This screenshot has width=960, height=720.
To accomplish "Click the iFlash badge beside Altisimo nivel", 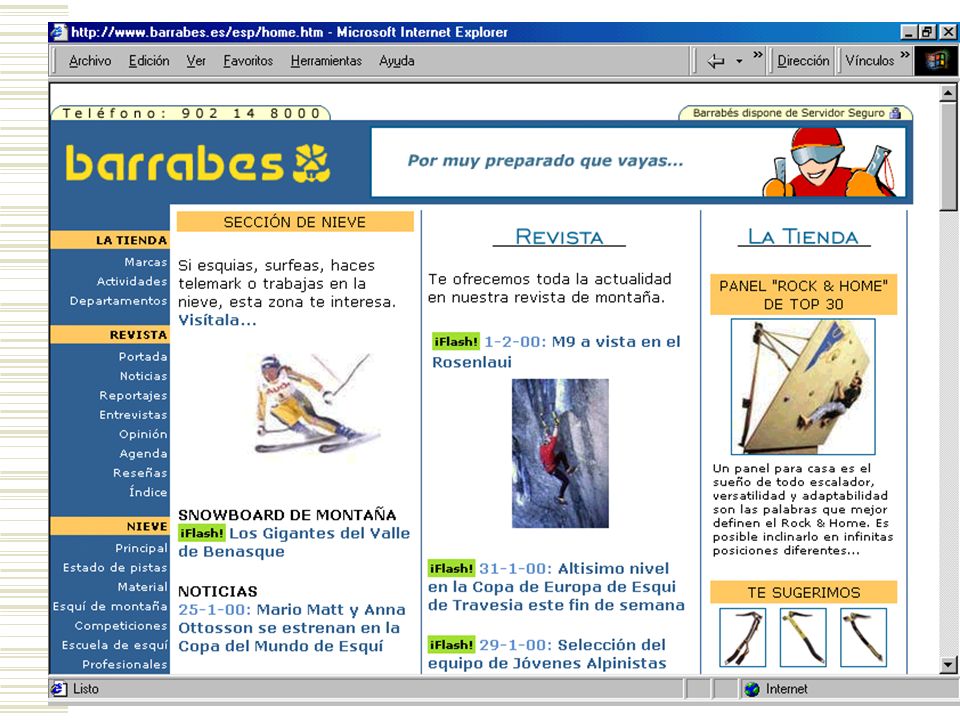I will point(451,569).
